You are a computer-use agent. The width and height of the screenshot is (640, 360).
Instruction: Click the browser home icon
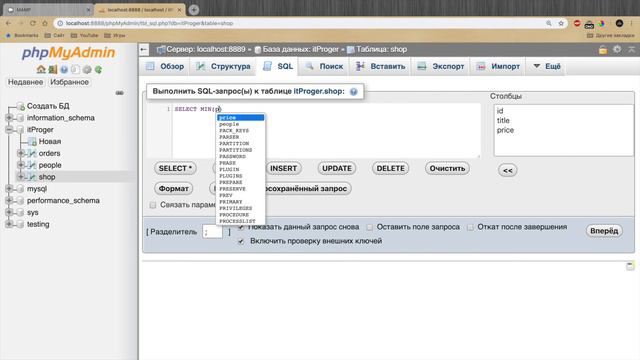click(x=45, y=23)
